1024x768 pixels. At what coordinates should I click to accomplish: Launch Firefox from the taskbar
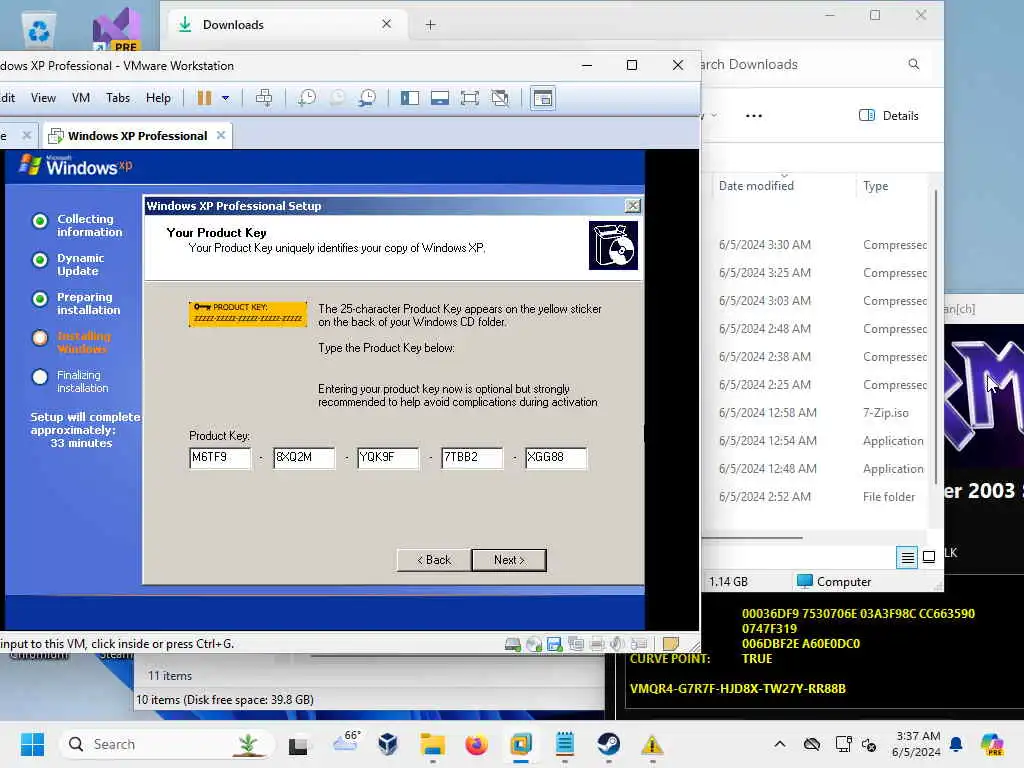click(477, 744)
